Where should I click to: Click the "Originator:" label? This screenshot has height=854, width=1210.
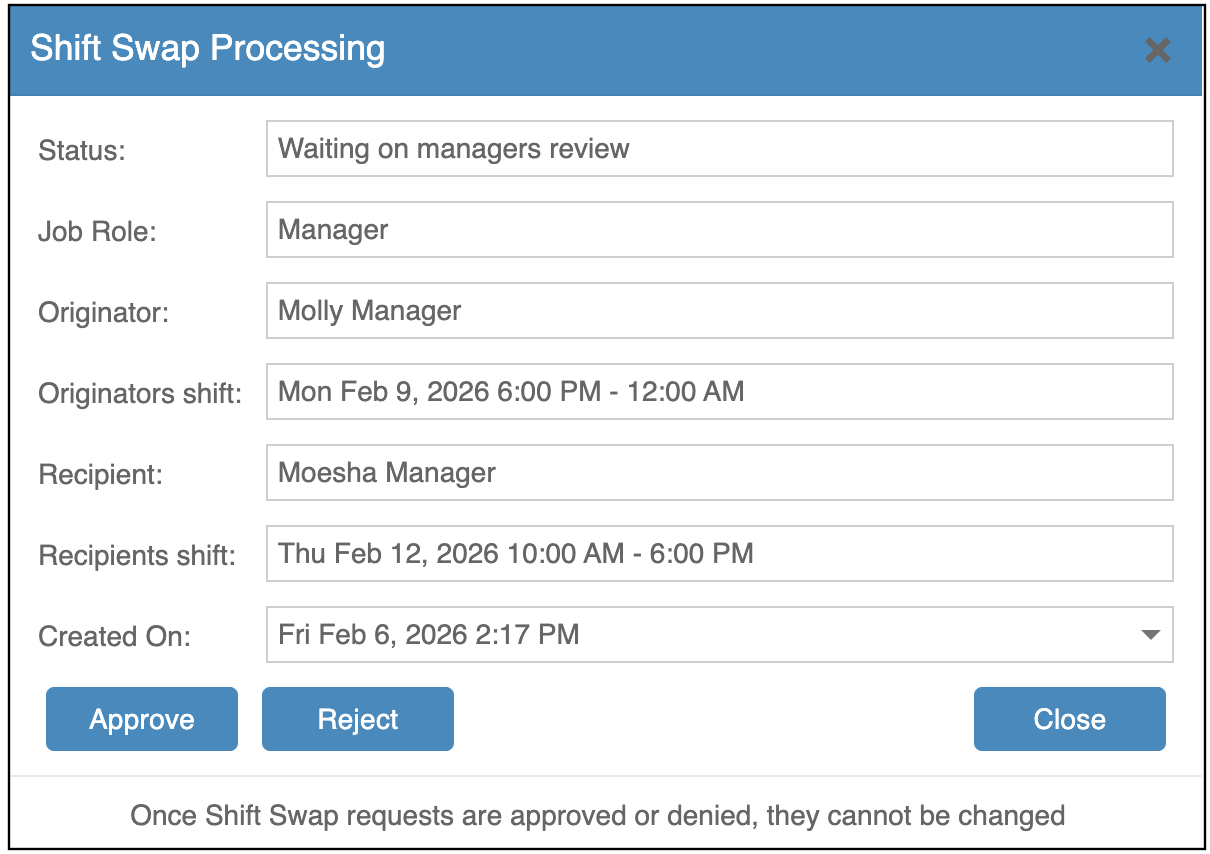pyautogui.click(x=104, y=313)
